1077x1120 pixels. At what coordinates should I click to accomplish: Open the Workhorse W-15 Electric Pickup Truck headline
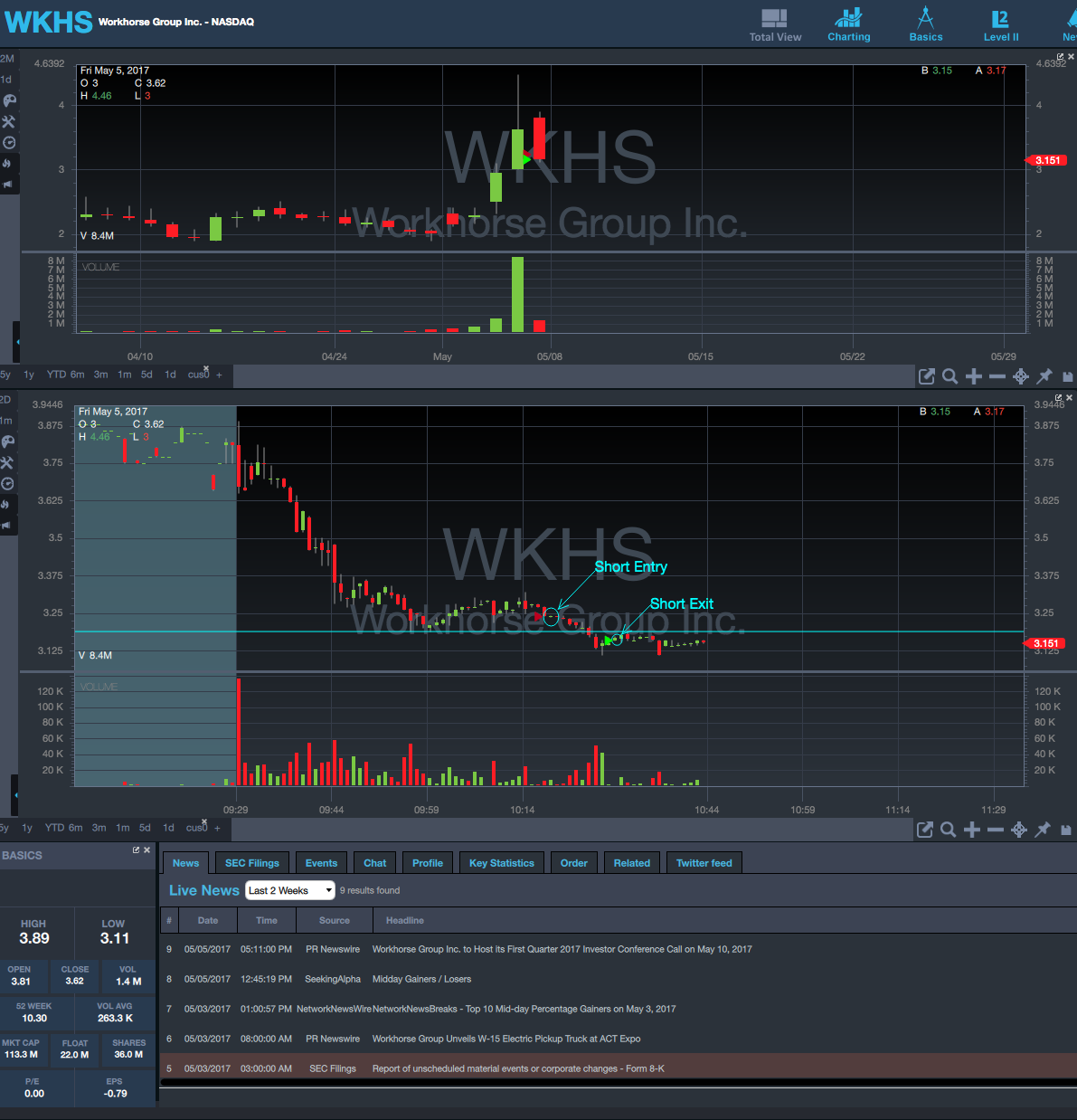pyautogui.click(x=506, y=1039)
